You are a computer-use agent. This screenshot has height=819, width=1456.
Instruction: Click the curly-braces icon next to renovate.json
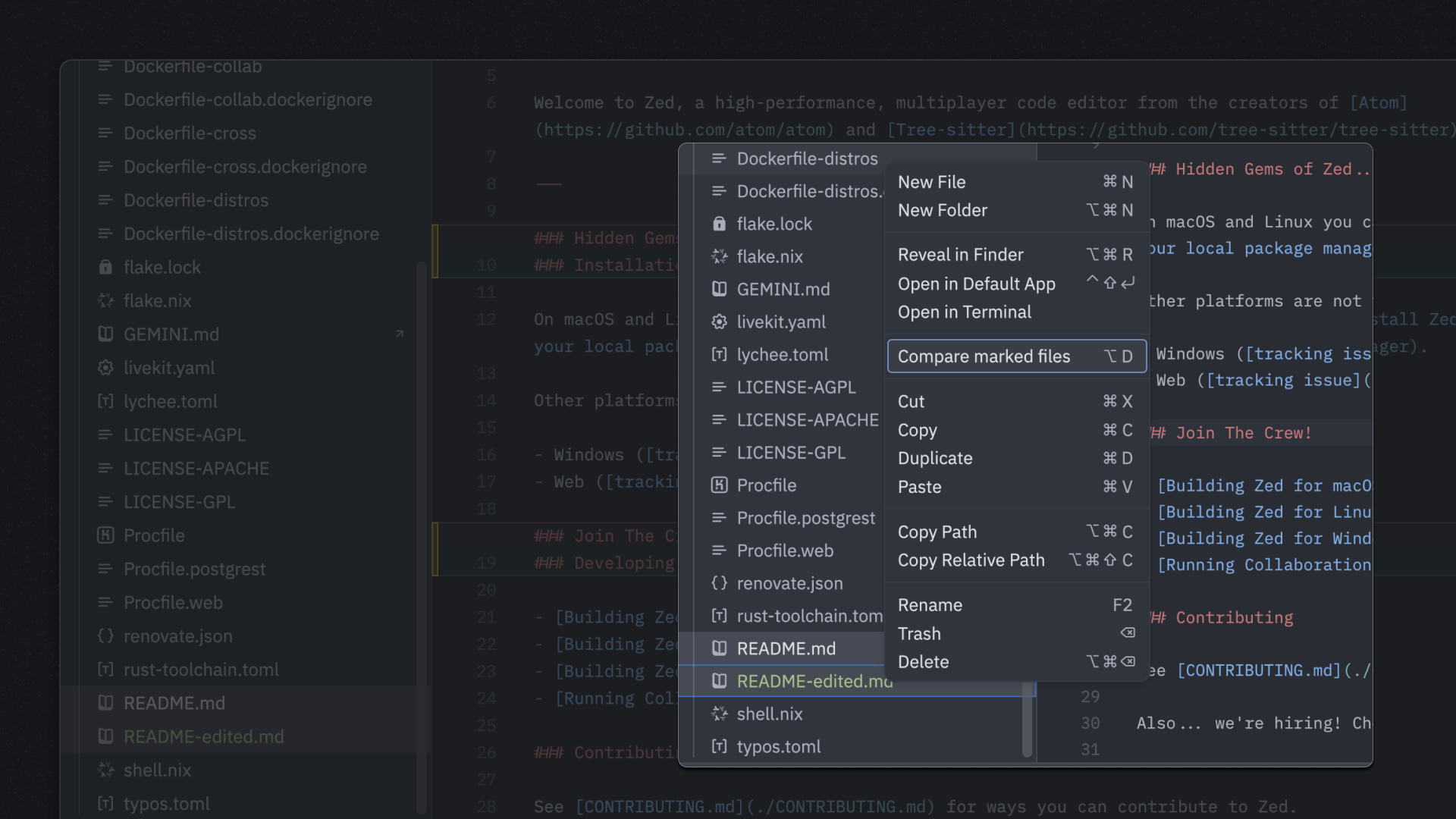tap(106, 636)
